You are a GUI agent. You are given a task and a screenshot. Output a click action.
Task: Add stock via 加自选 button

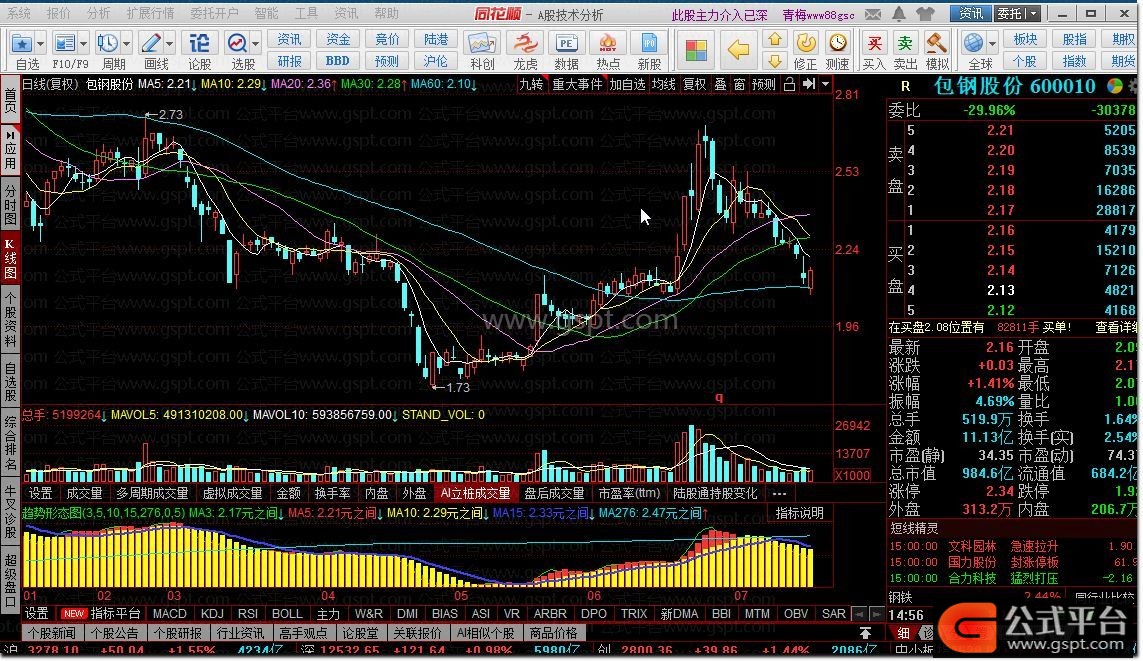pyautogui.click(x=627, y=85)
